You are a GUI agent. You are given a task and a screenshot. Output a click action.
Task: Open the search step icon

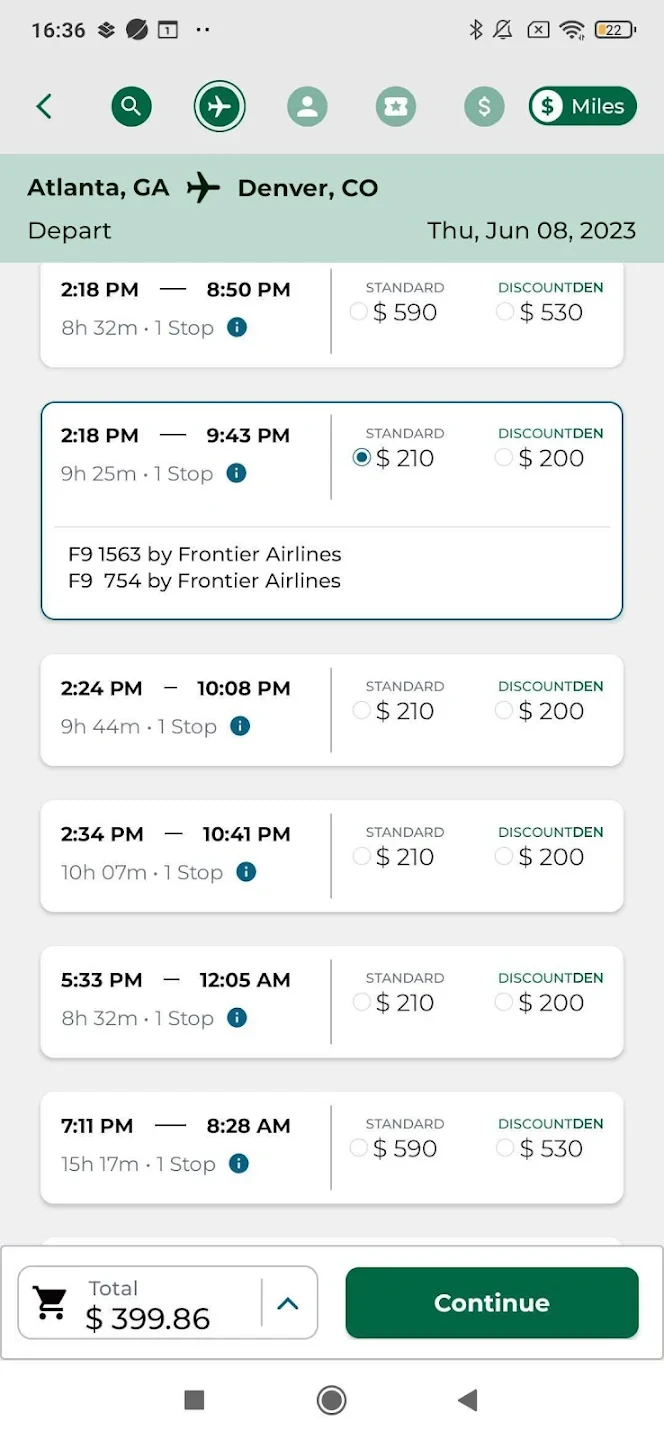(131, 107)
